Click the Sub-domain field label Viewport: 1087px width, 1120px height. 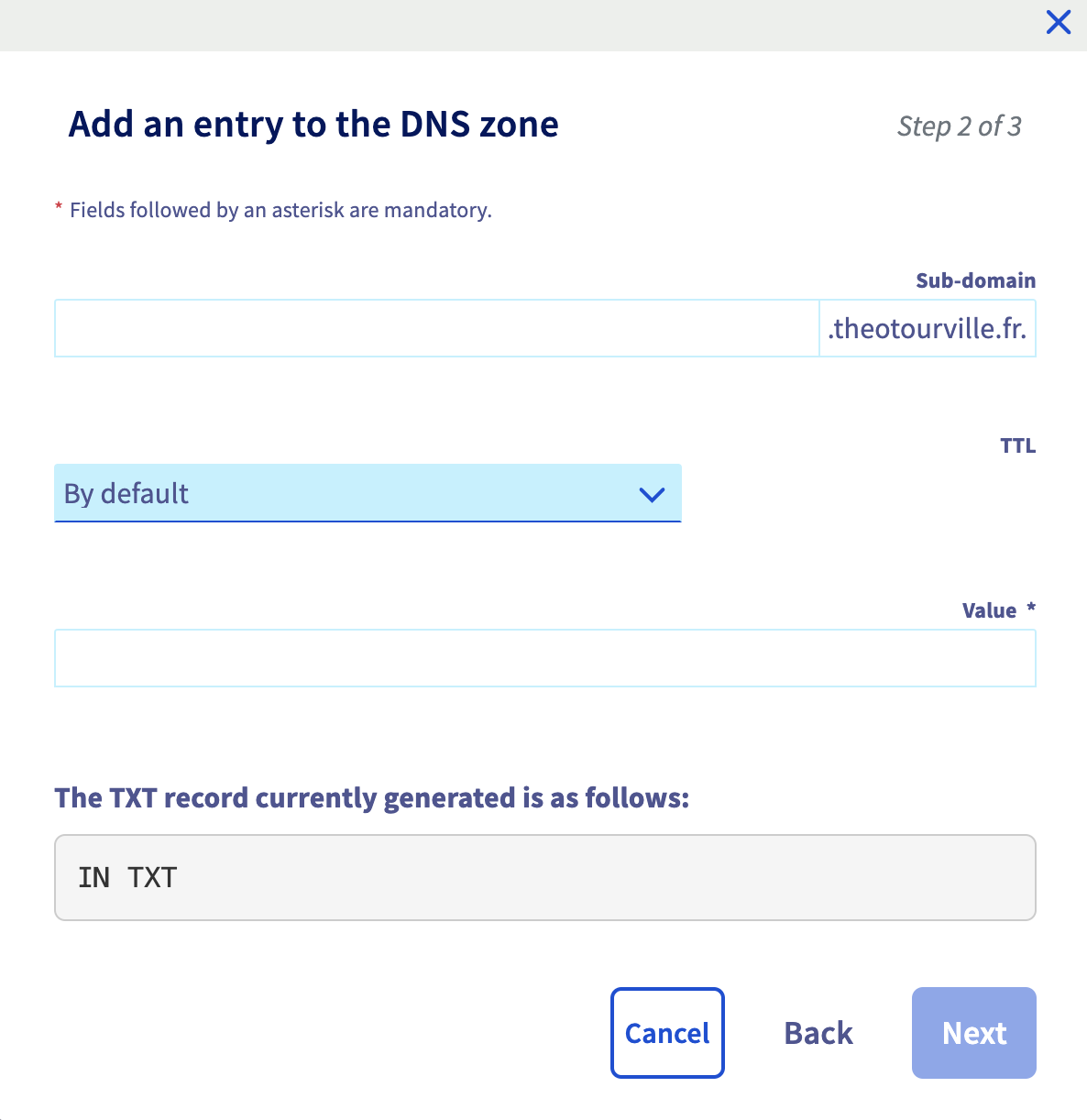pyautogui.click(x=975, y=280)
